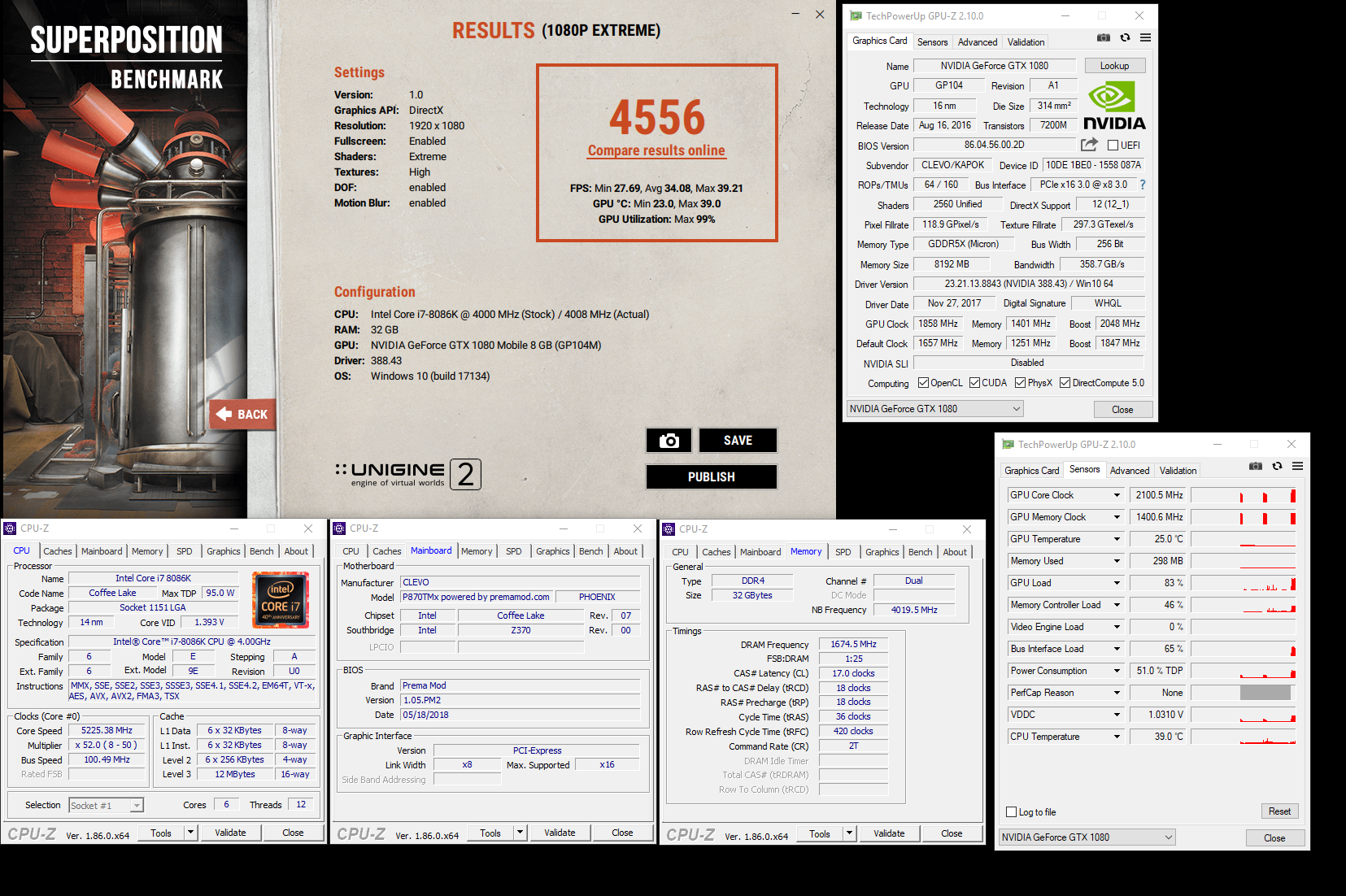Click refresh icon in top GPU-Z window
Image resolution: width=1346 pixels, height=896 pixels.
click(1125, 37)
